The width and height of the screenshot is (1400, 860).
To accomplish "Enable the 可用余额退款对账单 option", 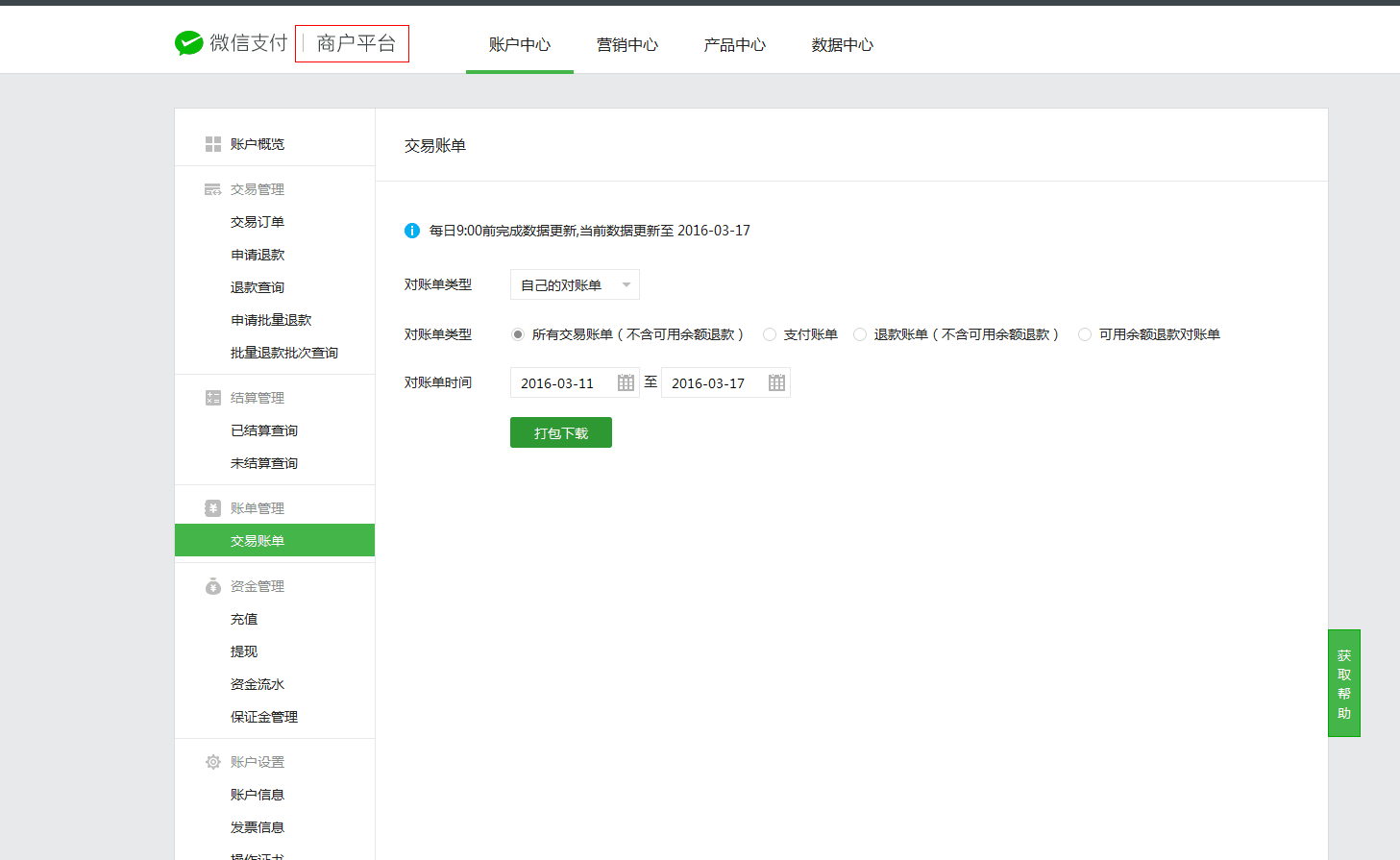I will point(1084,333).
